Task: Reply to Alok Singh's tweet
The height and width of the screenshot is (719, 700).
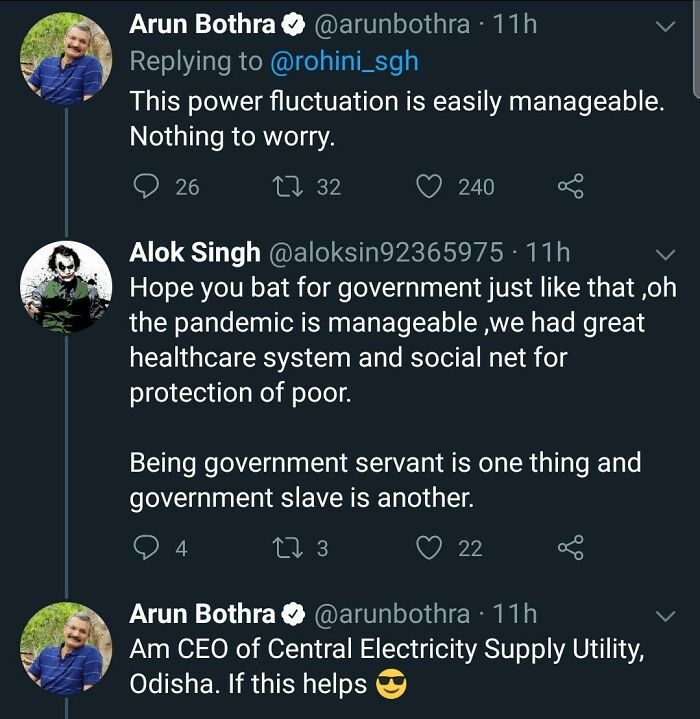Action: tap(146, 547)
